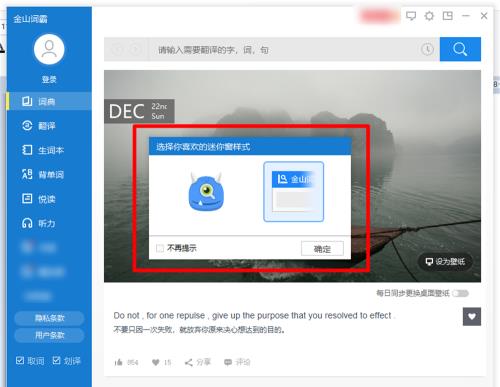Minimize the 金山词霸 window
Screen dimensions: 500x387
[466, 16]
